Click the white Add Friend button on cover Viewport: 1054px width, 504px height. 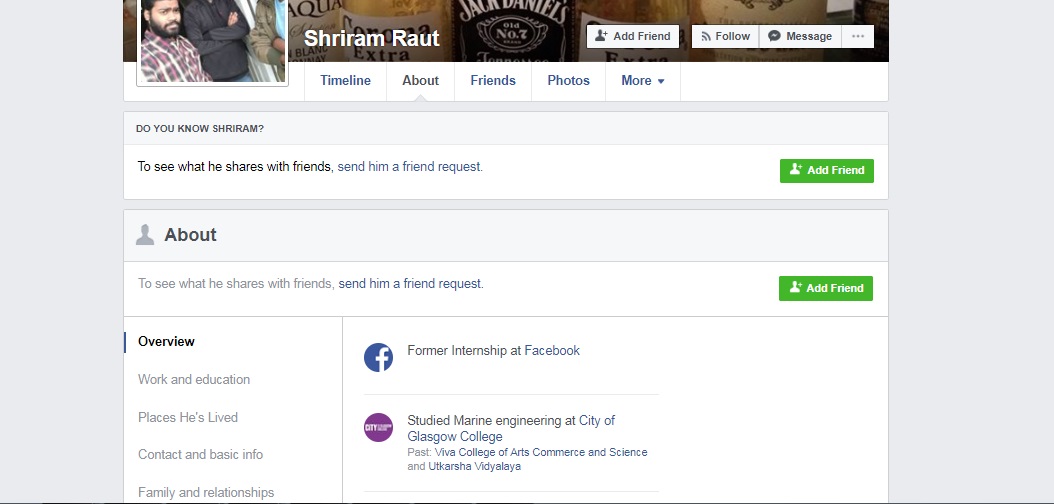coord(632,36)
